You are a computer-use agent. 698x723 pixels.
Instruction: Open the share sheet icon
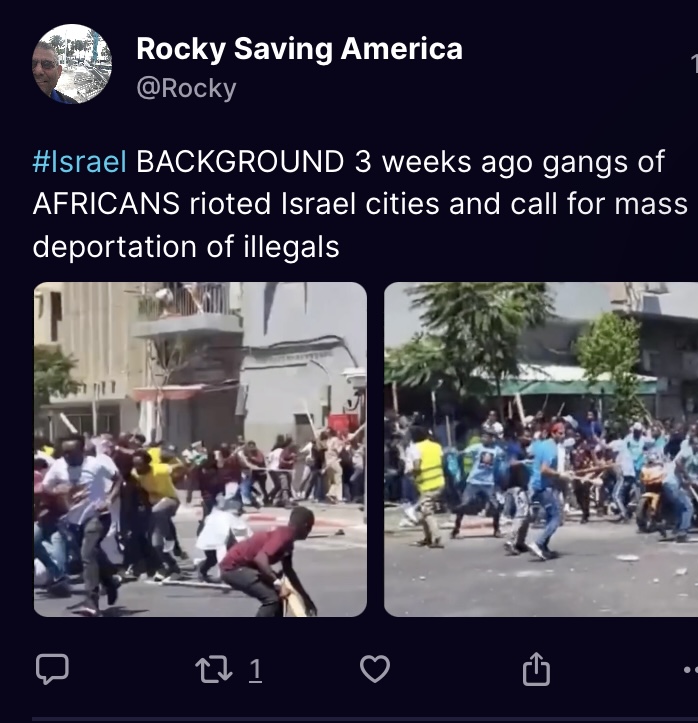(536, 669)
